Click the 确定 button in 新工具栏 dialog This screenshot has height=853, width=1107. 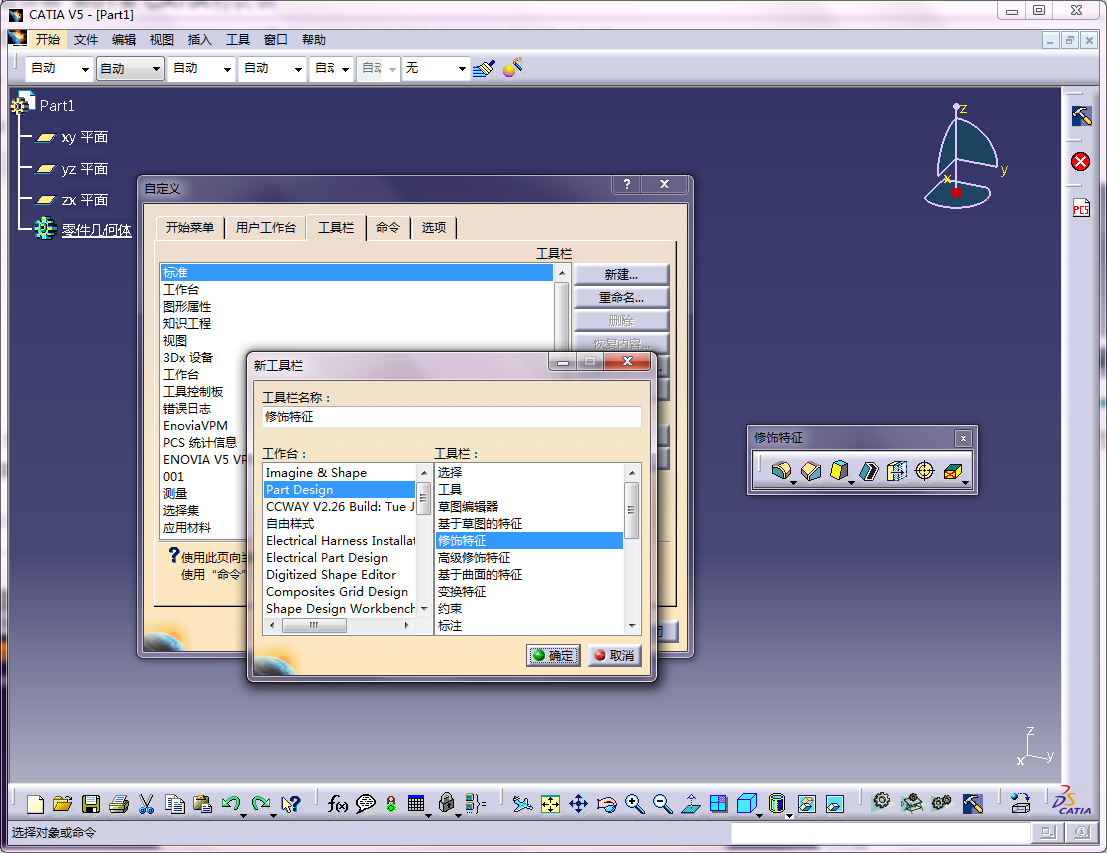554,655
